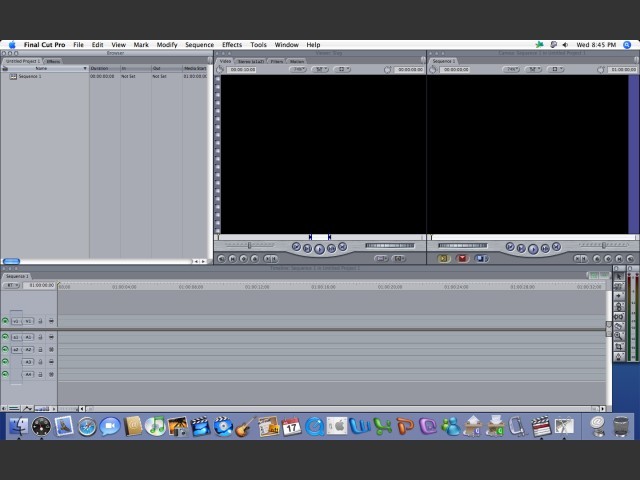The image size is (640, 480).
Task: Click the timeline current timecode field
Action: (x=41, y=285)
